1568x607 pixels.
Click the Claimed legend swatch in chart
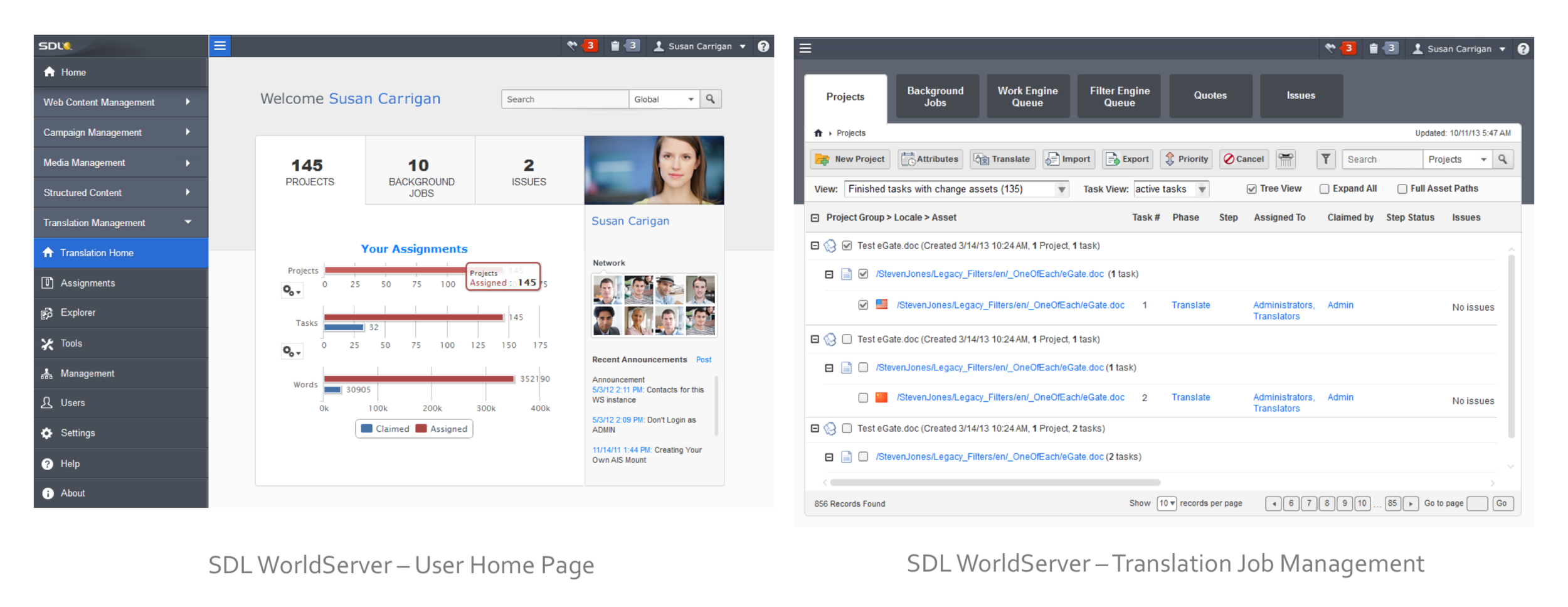367,429
